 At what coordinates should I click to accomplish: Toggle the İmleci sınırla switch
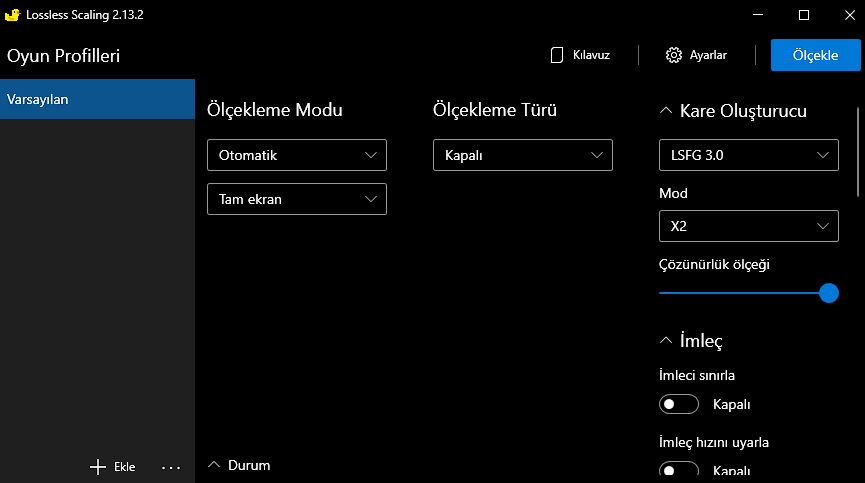tap(679, 404)
